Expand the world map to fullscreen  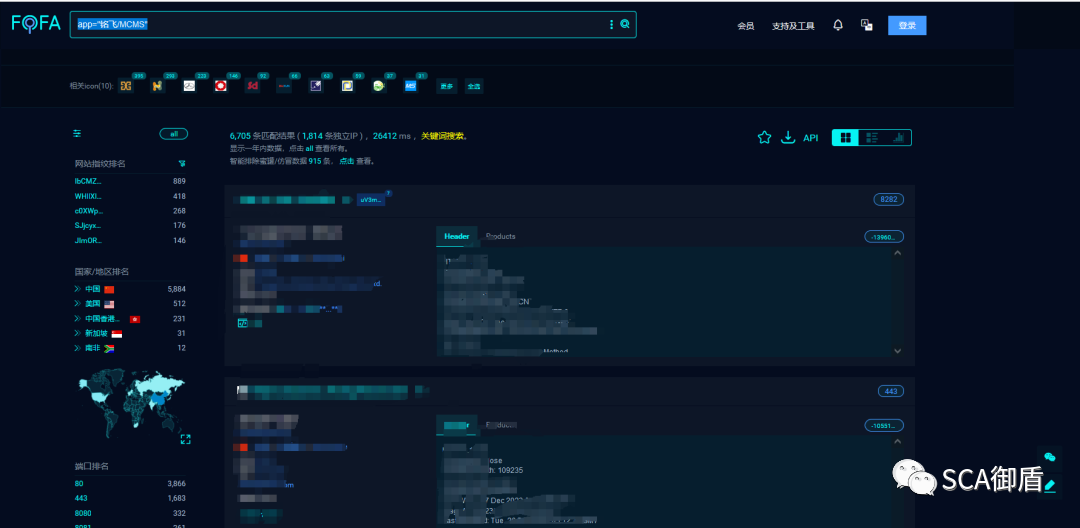(185, 439)
